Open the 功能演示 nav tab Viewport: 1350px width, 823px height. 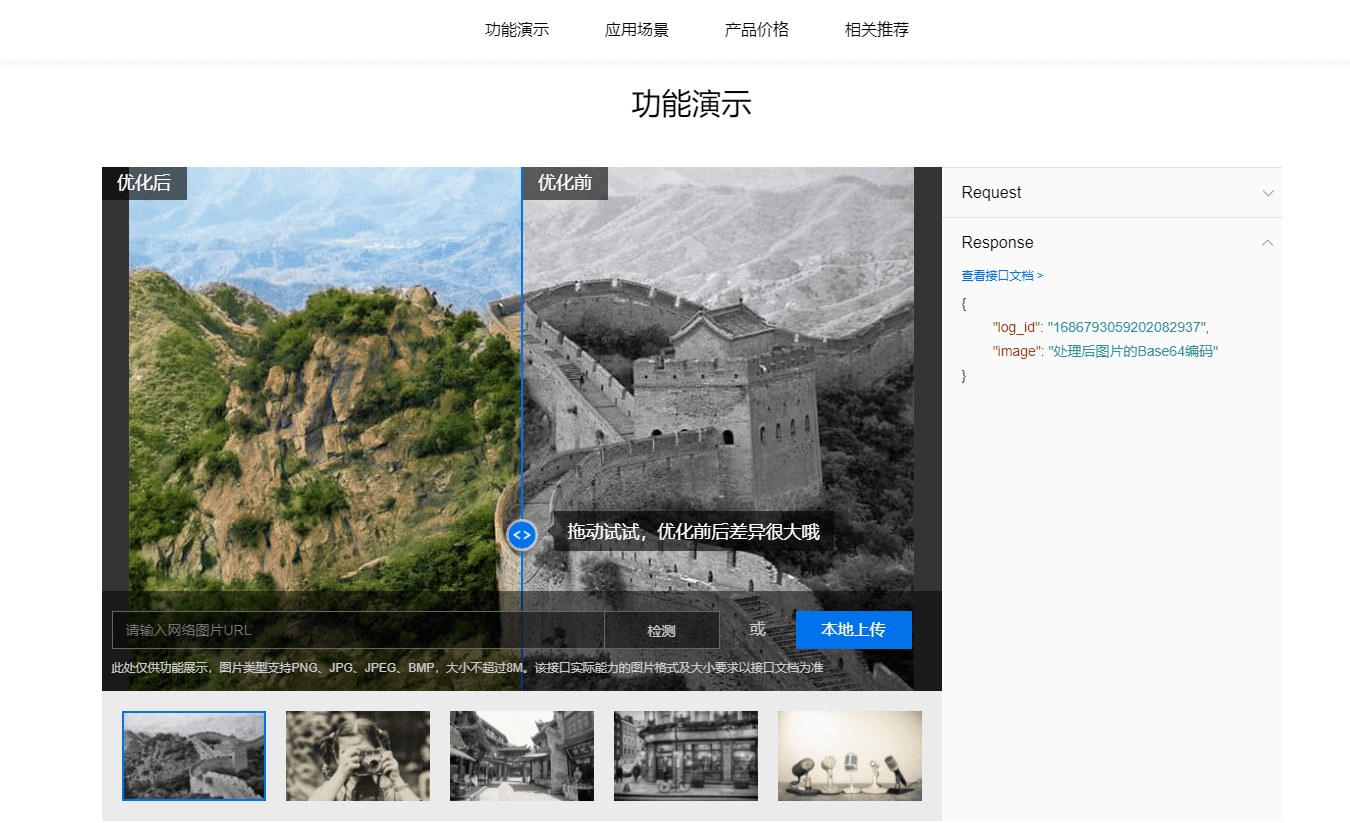click(x=517, y=30)
